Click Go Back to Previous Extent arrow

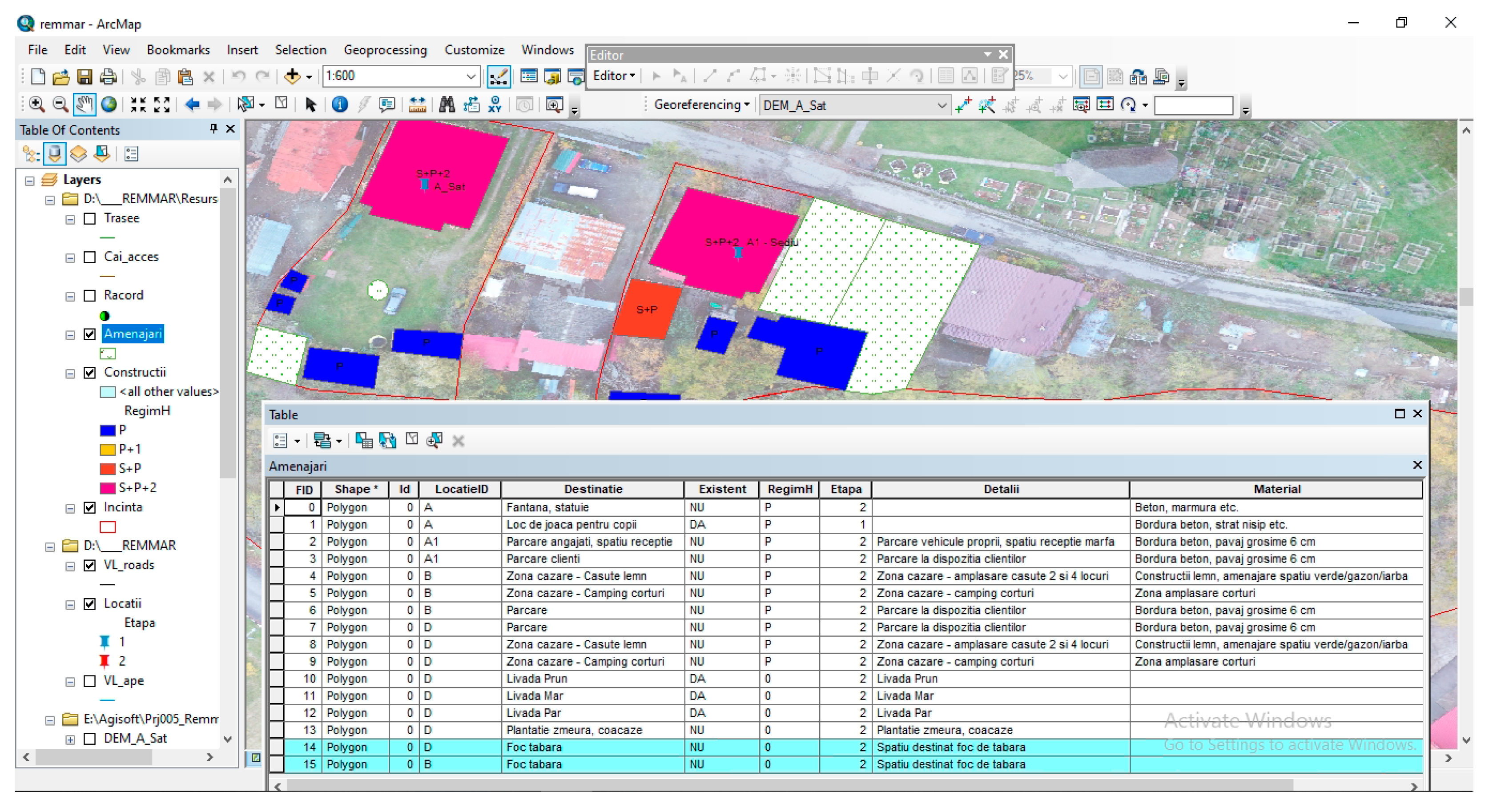[x=192, y=105]
